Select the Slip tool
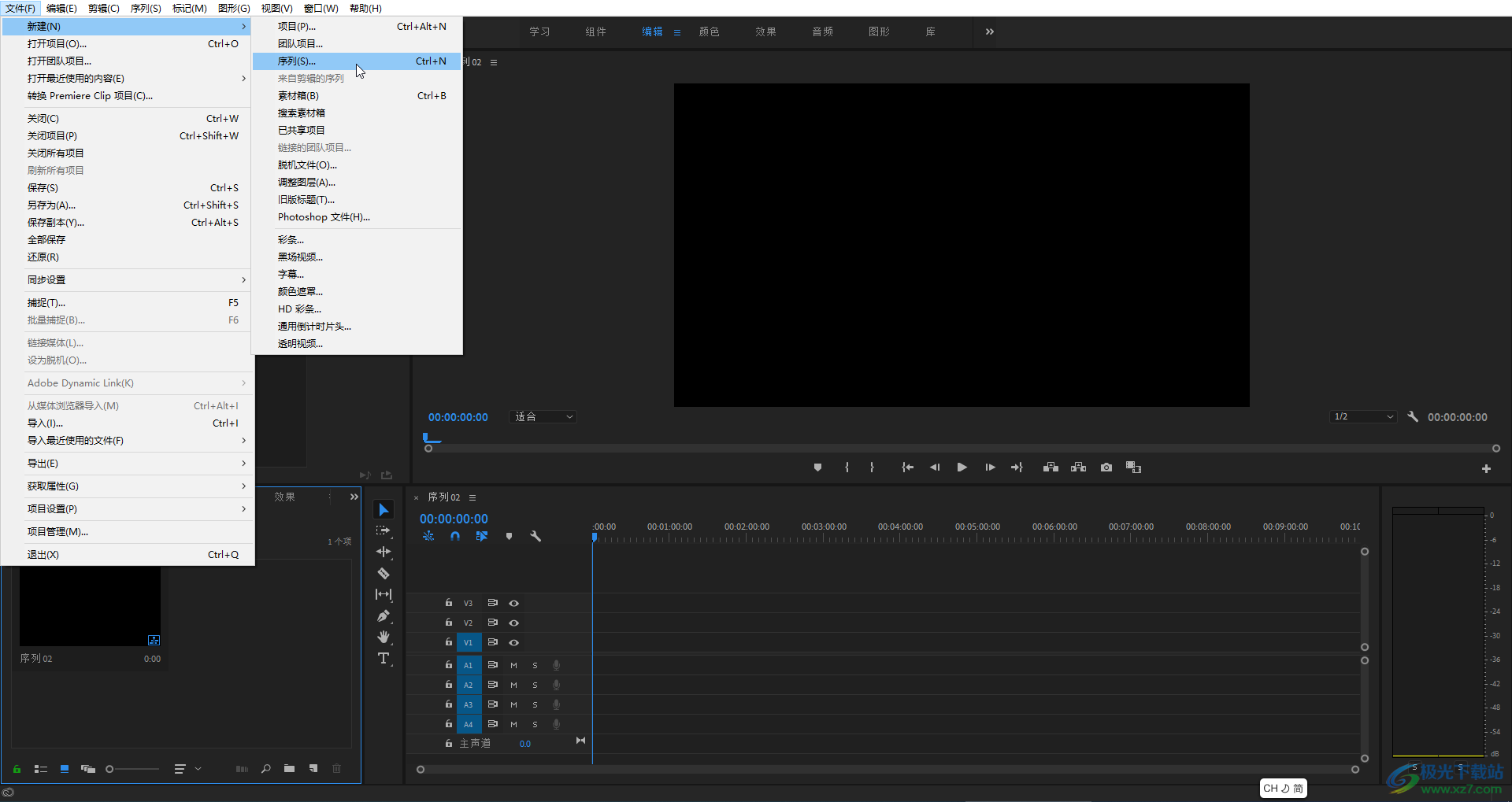 [384, 594]
